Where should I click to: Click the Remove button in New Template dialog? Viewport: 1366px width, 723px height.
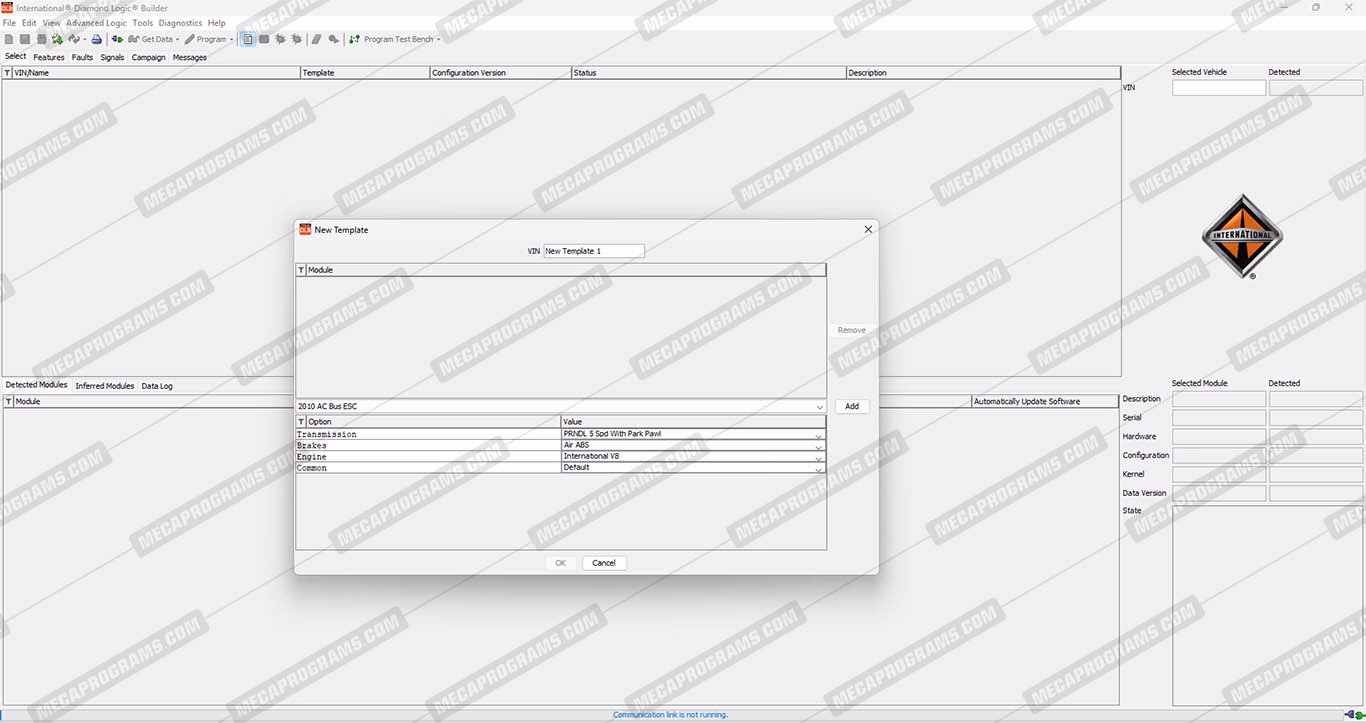852,330
